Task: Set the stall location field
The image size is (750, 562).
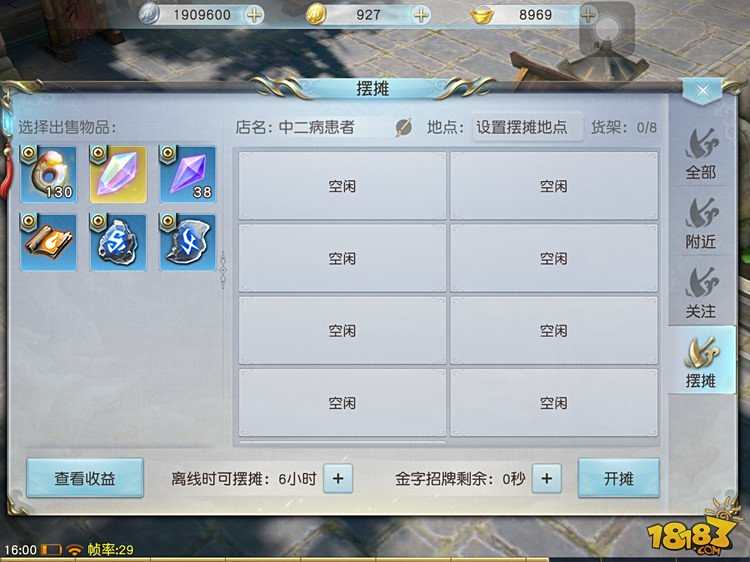Action: (528, 127)
